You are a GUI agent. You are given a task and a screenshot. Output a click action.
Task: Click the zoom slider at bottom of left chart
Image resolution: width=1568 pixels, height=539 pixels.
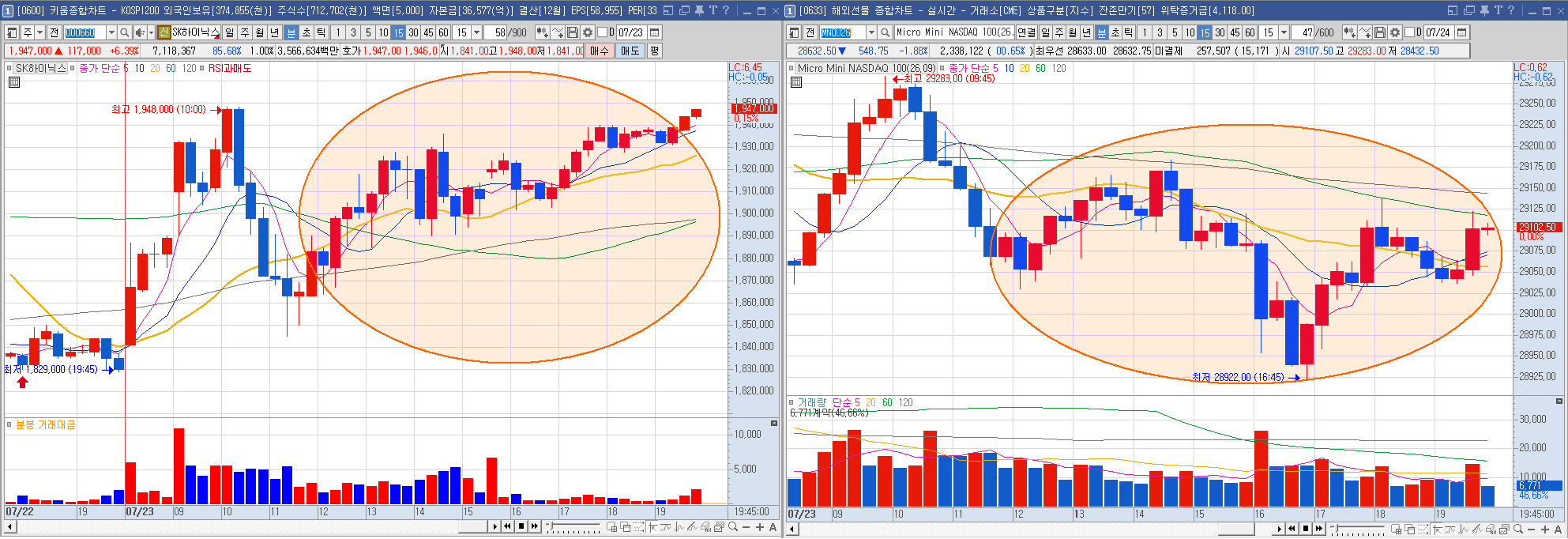point(574,527)
